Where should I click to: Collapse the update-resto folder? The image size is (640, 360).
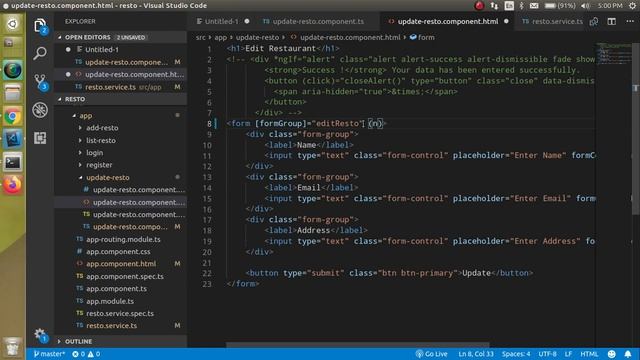80,178
